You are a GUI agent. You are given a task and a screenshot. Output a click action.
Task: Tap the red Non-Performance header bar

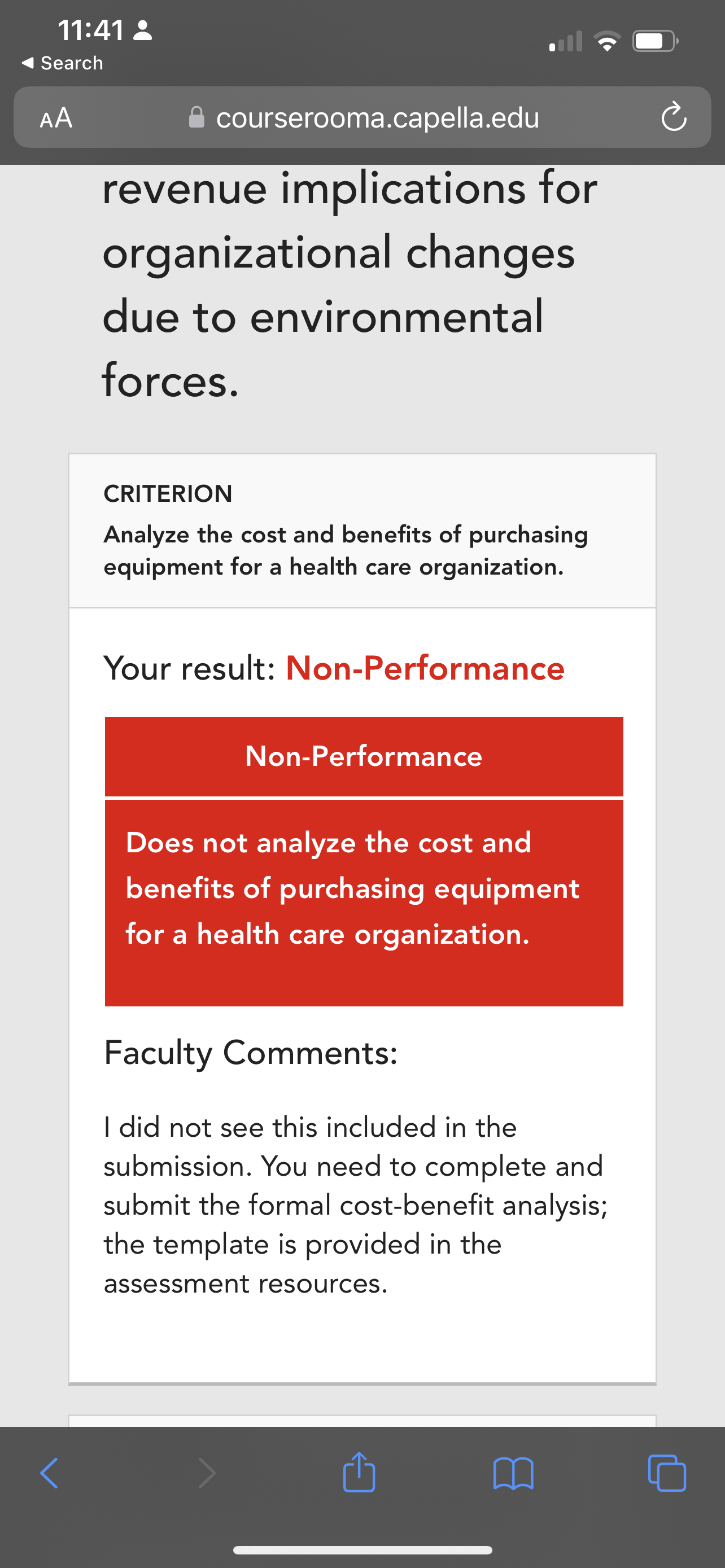coord(364,756)
